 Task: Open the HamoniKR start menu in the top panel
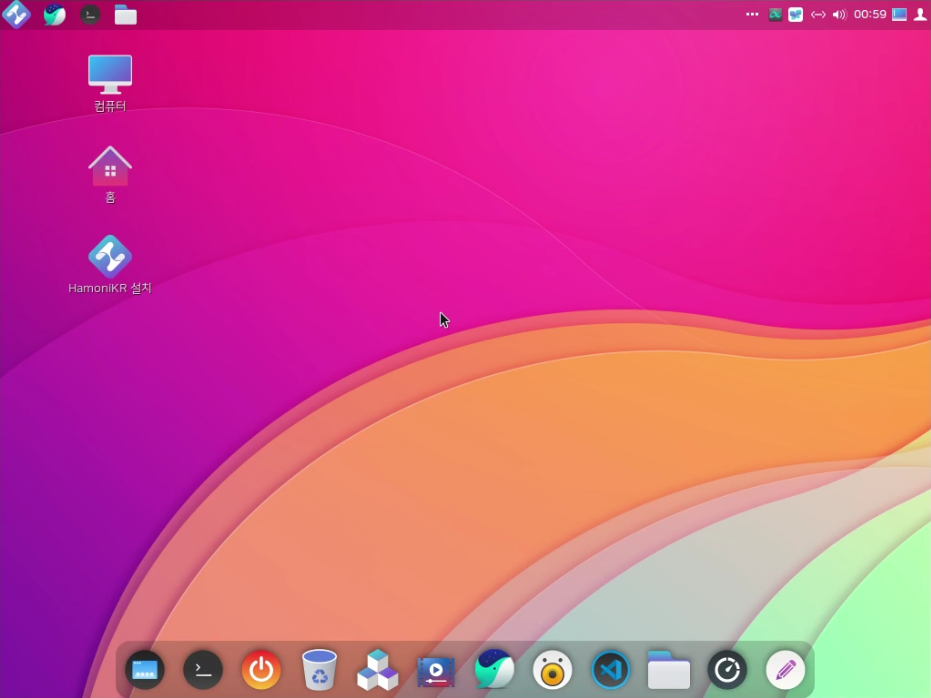[x=16, y=14]
